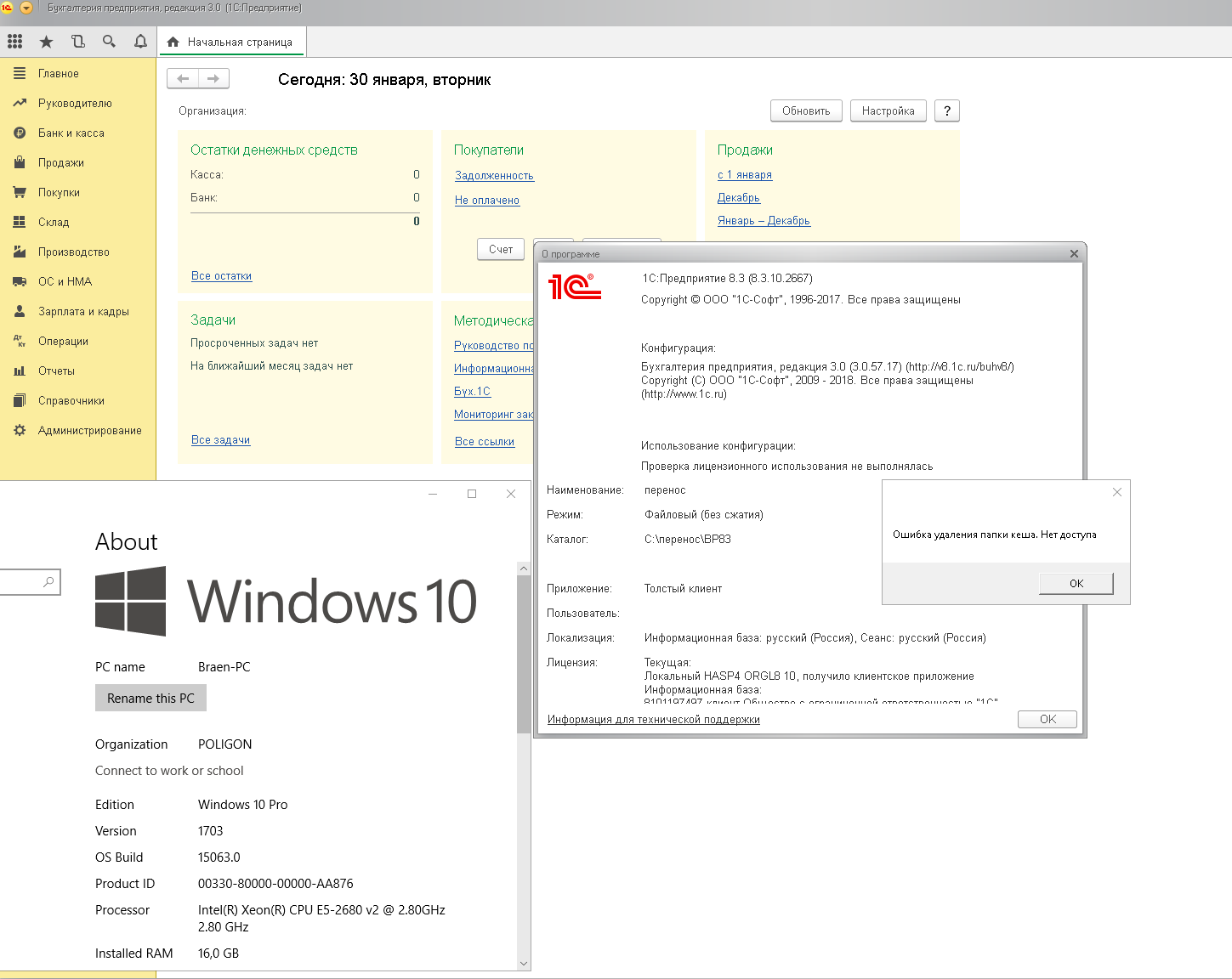Select OS Build value 15063.0

point(219,857)
